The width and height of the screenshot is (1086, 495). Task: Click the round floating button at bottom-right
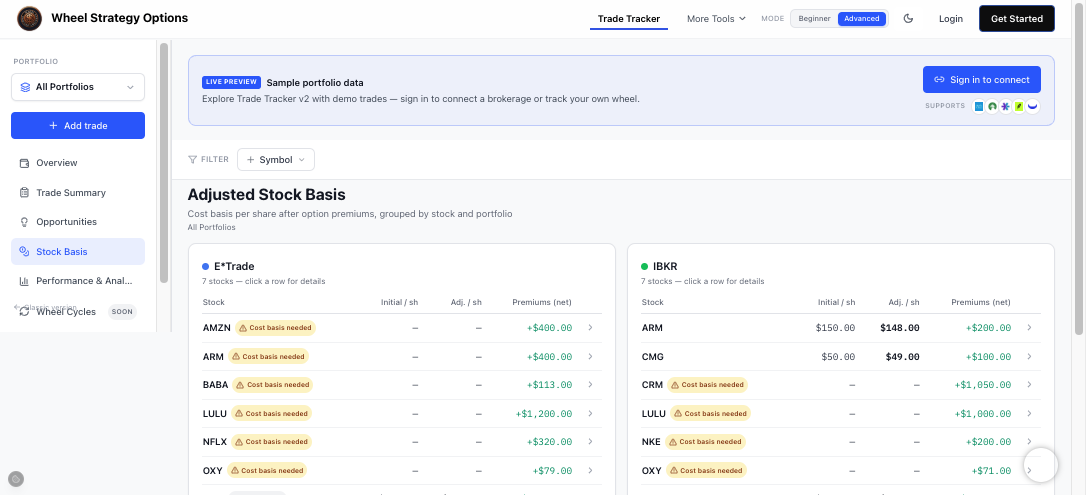tap(1041, 465)
